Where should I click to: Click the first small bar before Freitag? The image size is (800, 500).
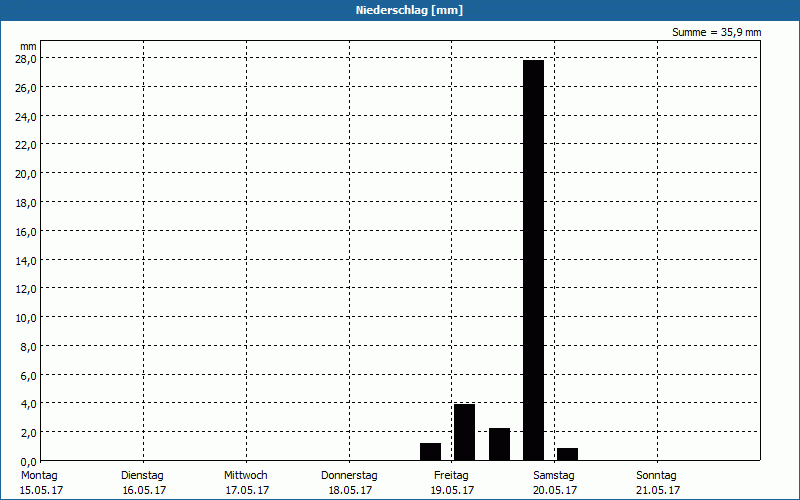(x=430, y=452)
